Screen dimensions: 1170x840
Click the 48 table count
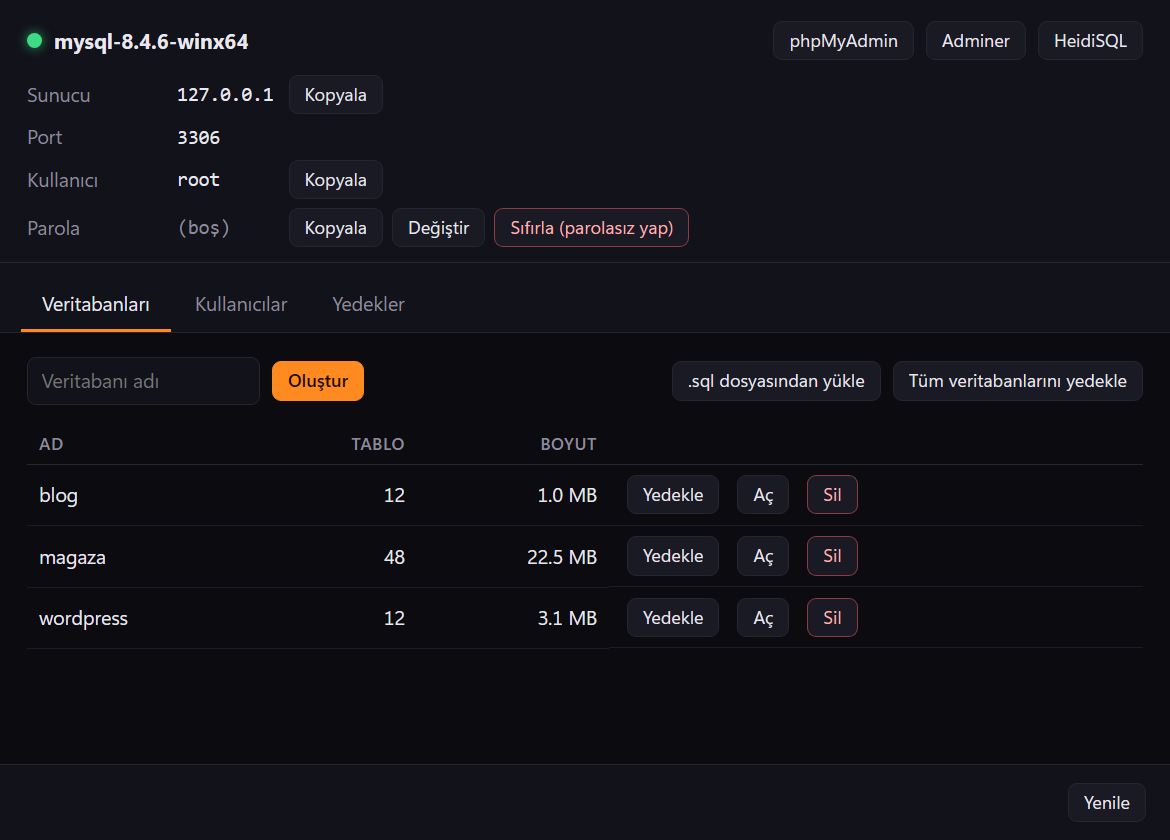pyautogui.click(x=394, y=557)
